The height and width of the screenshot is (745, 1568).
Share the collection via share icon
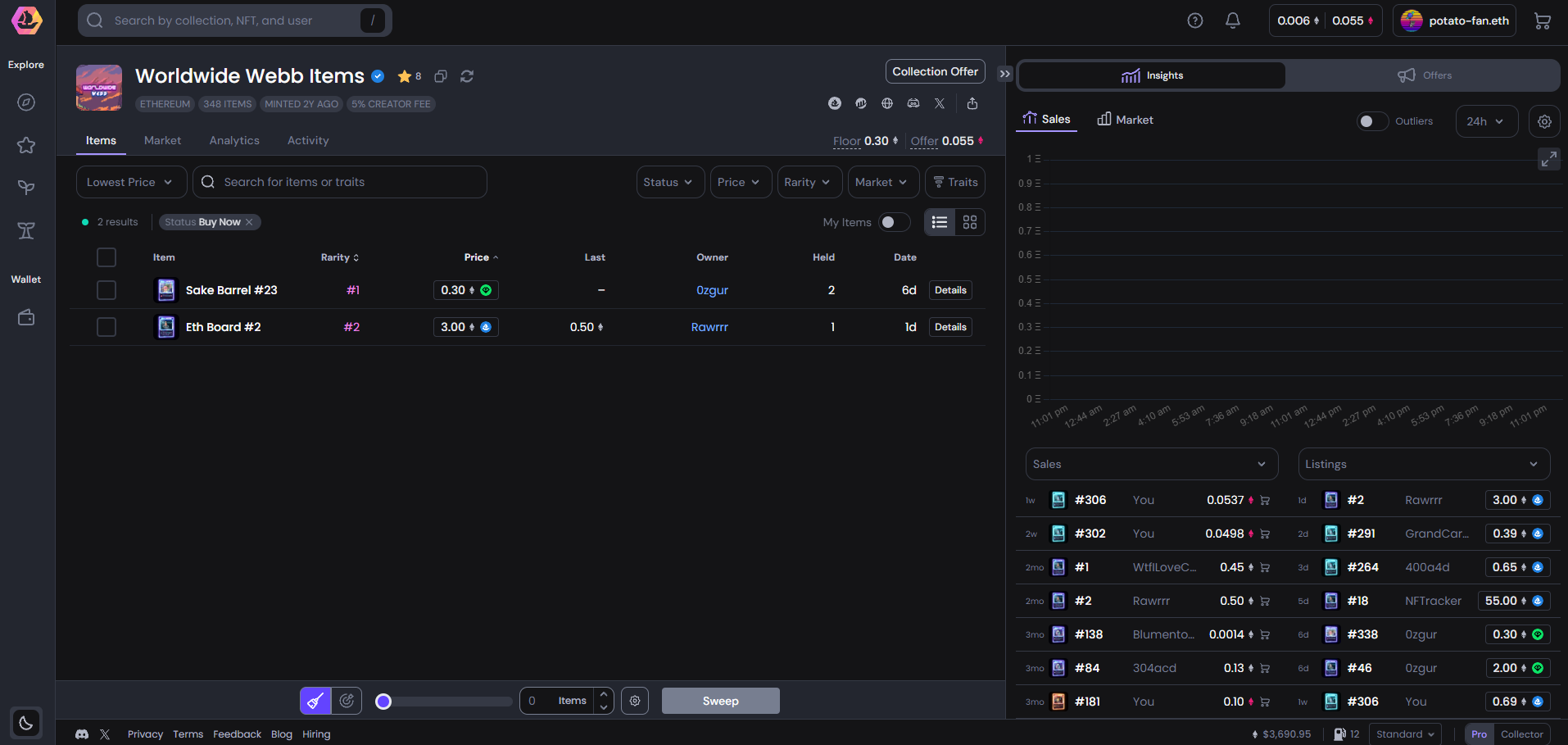pos(972,103)
